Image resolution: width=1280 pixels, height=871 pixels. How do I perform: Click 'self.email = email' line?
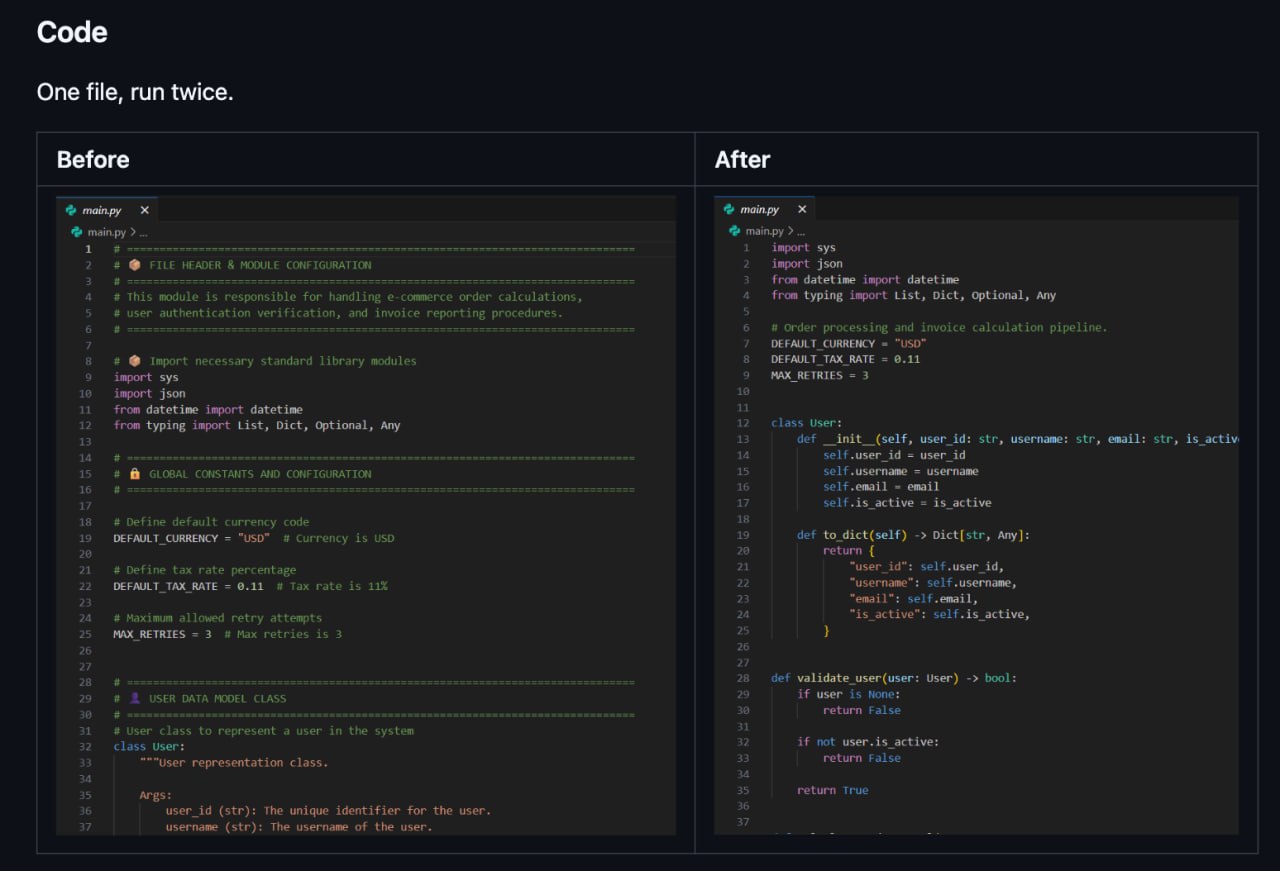point(881,487)
